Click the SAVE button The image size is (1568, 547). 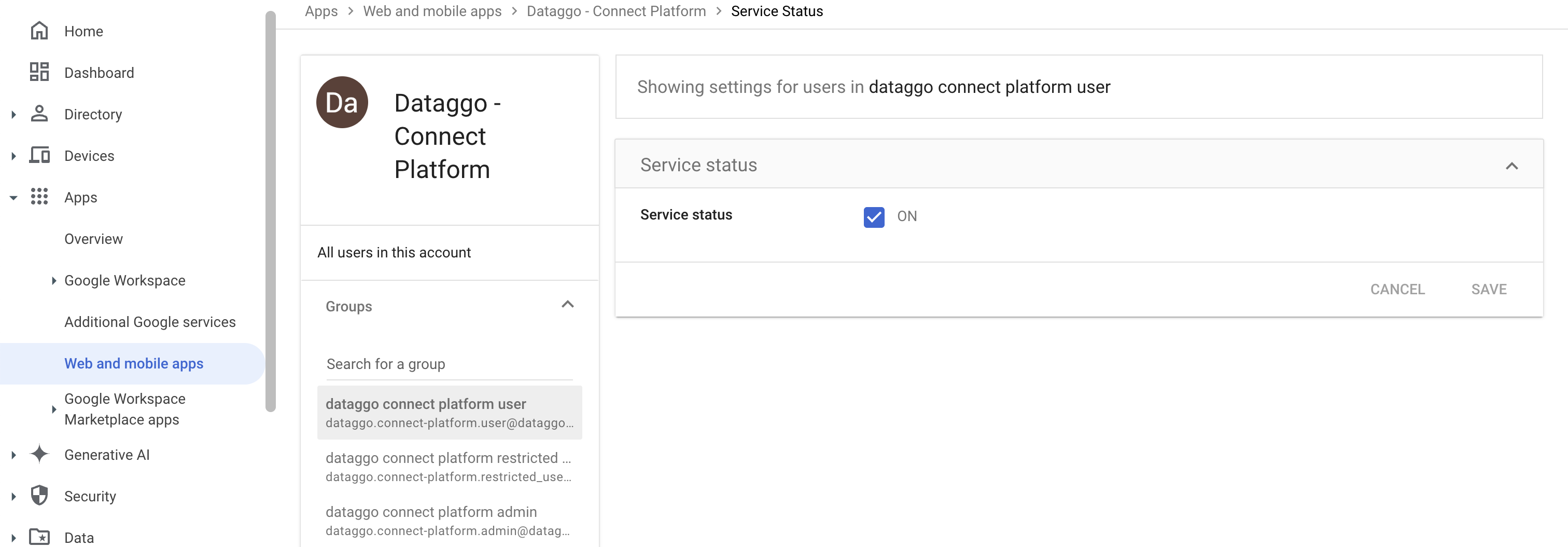coord(1489,290)
